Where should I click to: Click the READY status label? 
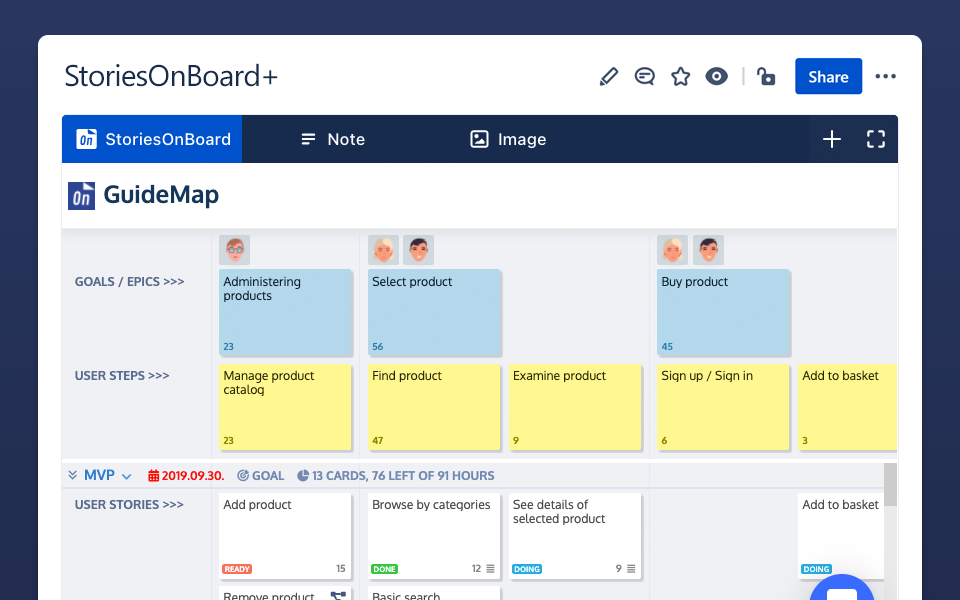pyautogui.click(x=237, y=569)
